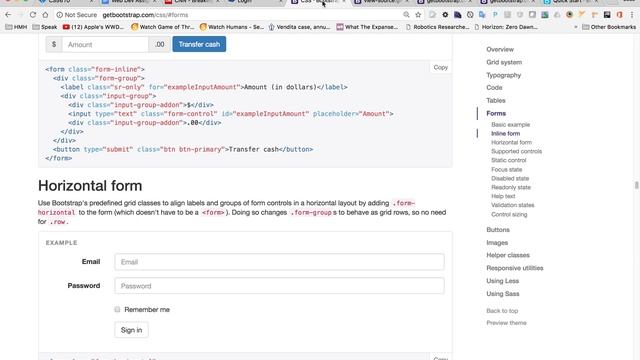Screen dimensions: 640x360
Task: Click the zoom magnifier icon in address bar
Action: coord(406,15)
